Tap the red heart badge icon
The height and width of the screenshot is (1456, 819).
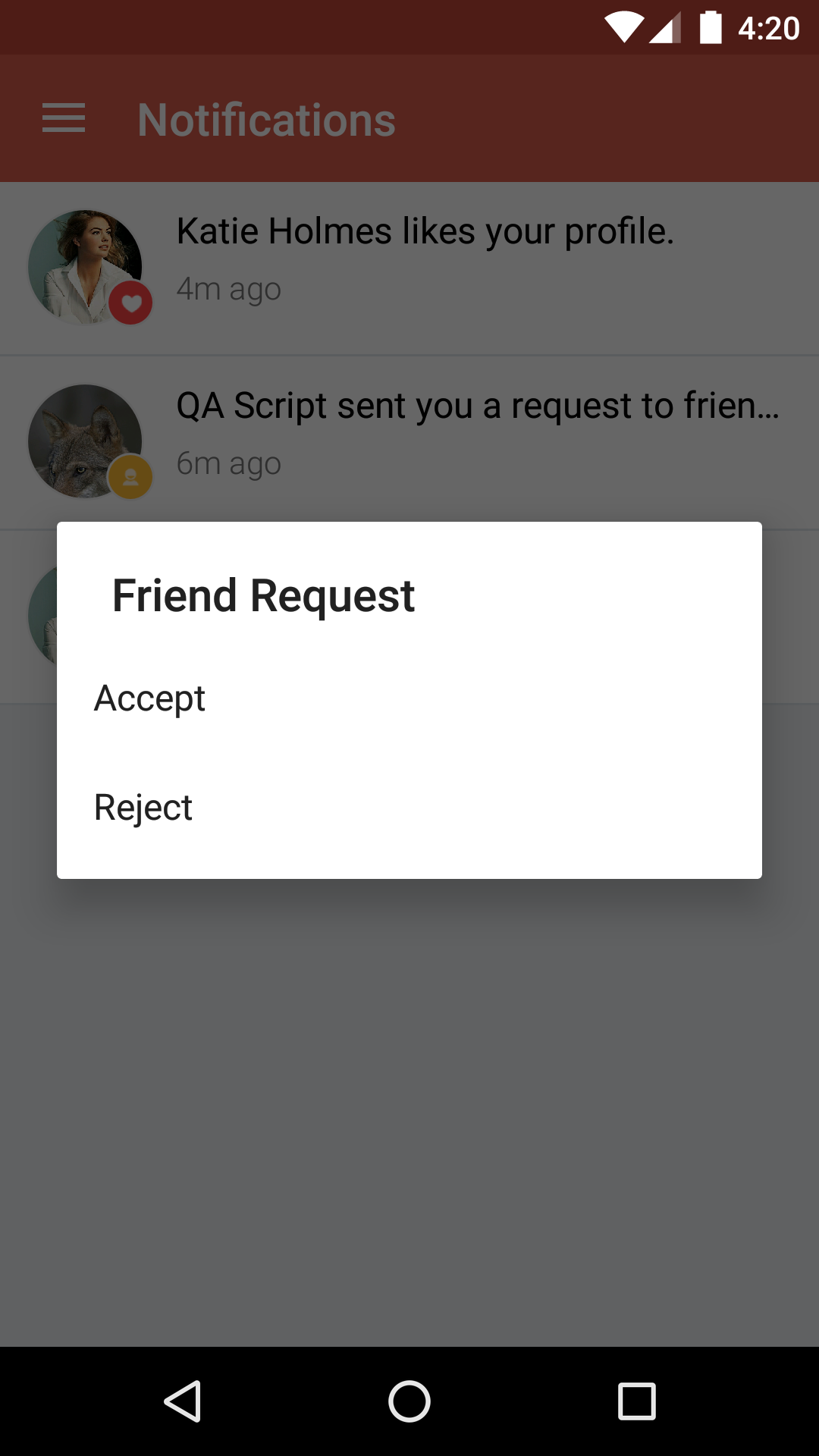click(131, 303)
